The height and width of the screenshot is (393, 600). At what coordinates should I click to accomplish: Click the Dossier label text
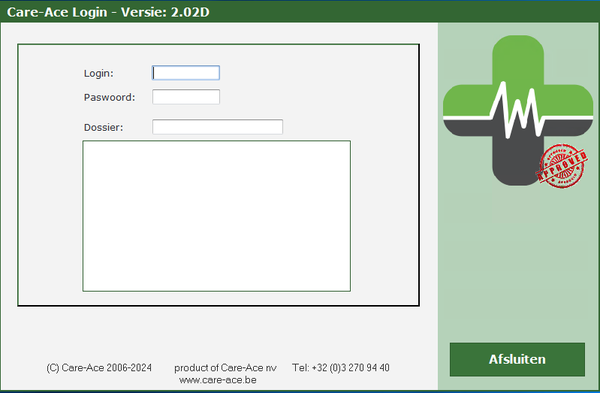[x=103, y=127]
